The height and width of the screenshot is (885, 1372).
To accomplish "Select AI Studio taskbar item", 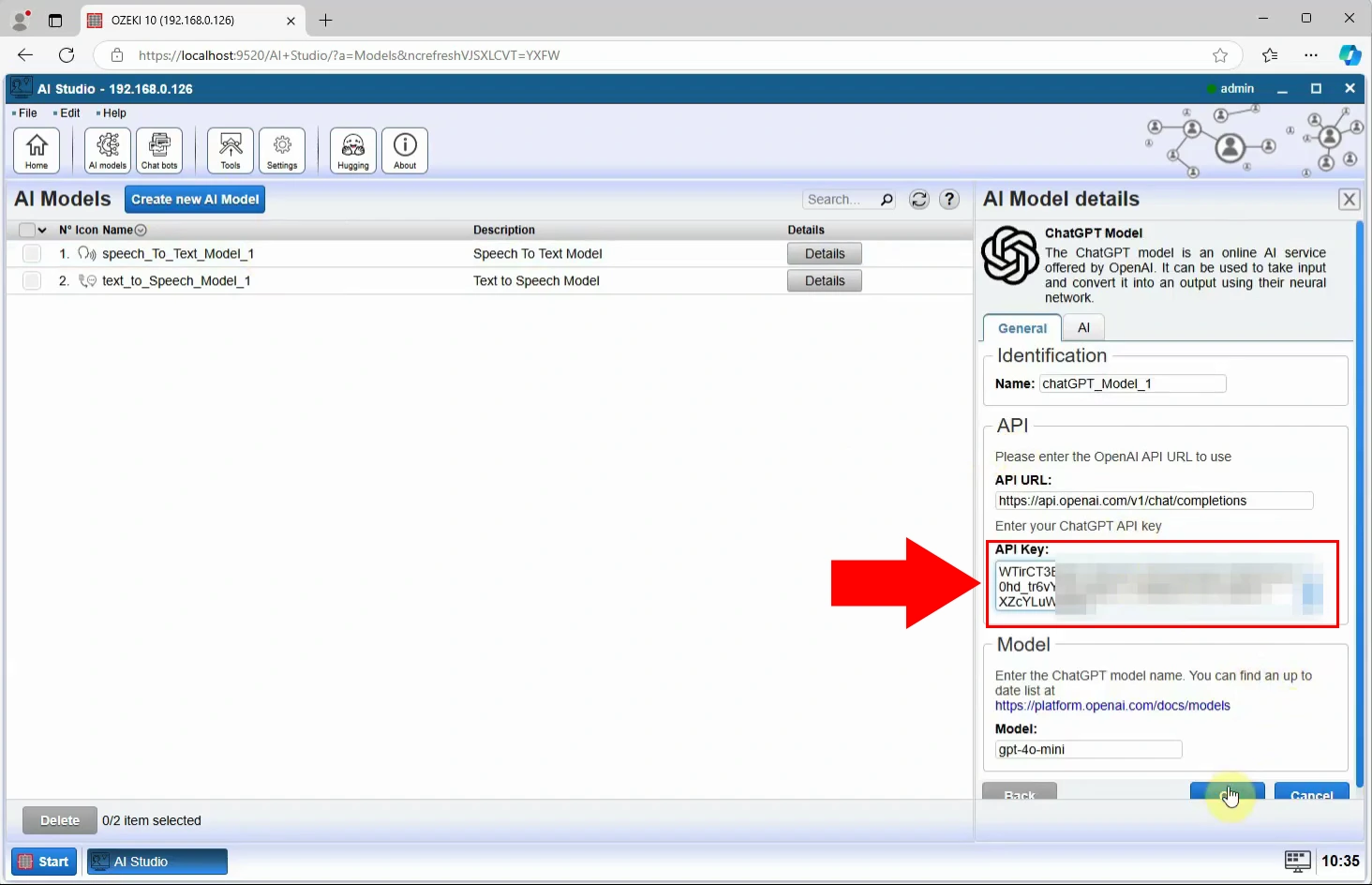I will pos(157,862).
